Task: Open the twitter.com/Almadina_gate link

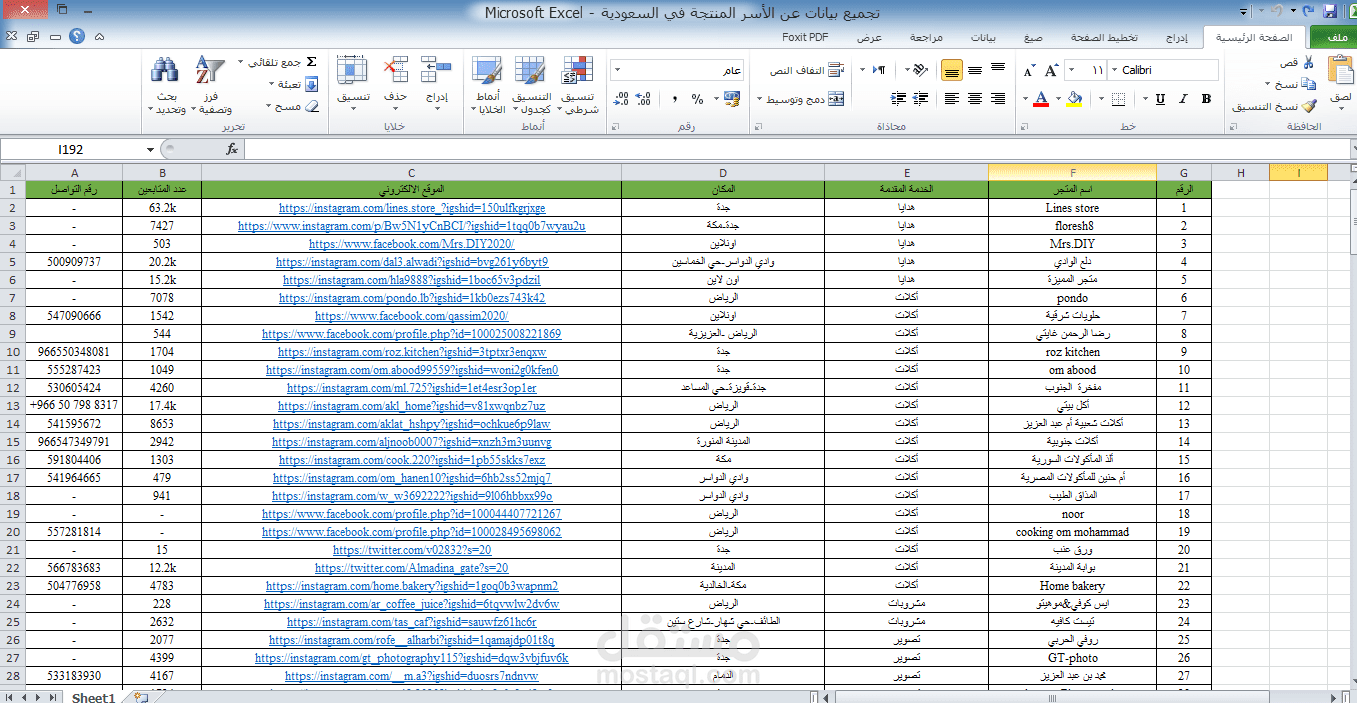Action: [412, 568]
